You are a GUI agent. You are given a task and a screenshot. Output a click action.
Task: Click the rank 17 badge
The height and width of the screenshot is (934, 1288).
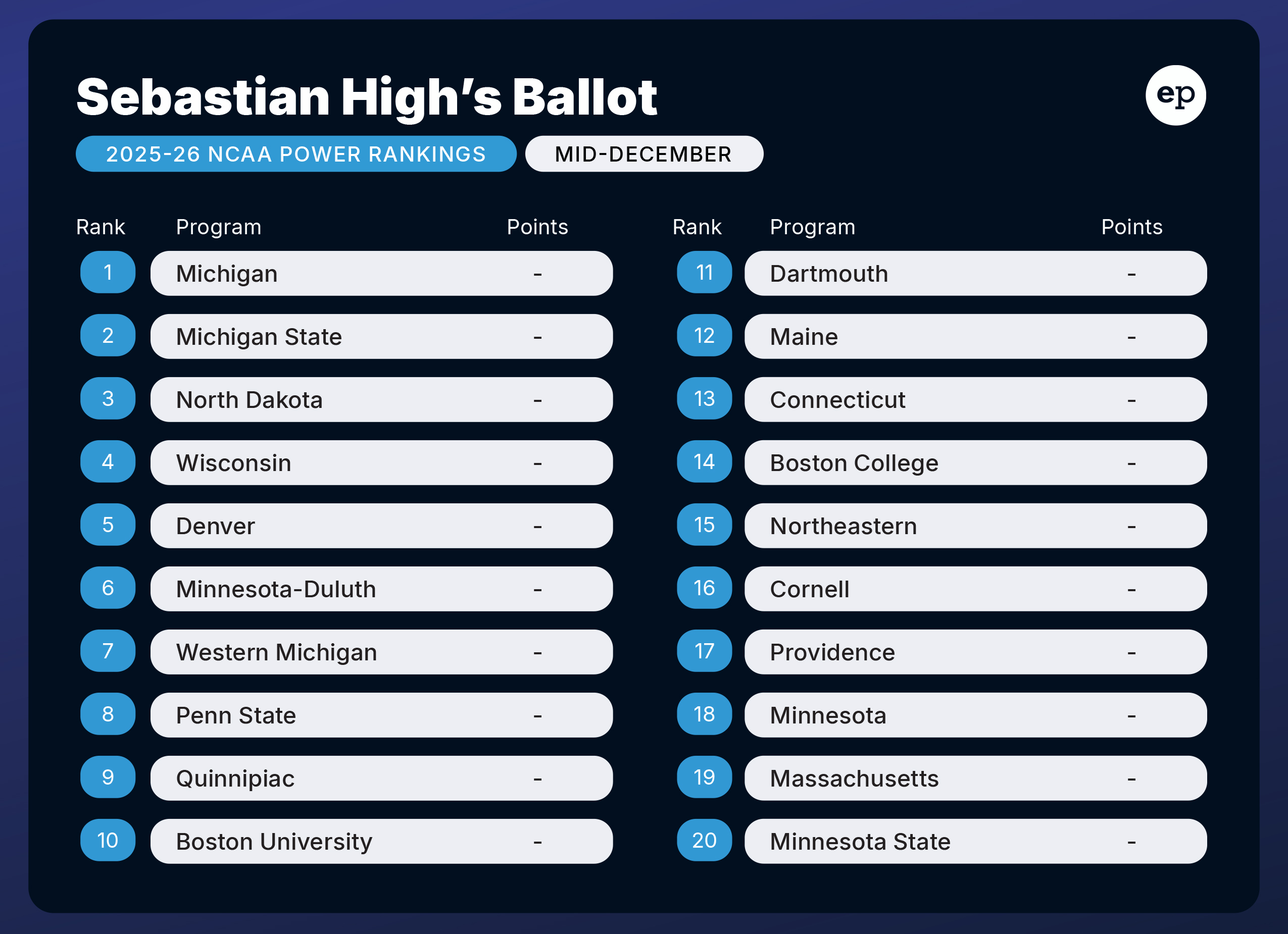pyautogui.click(x=704, y=651)
